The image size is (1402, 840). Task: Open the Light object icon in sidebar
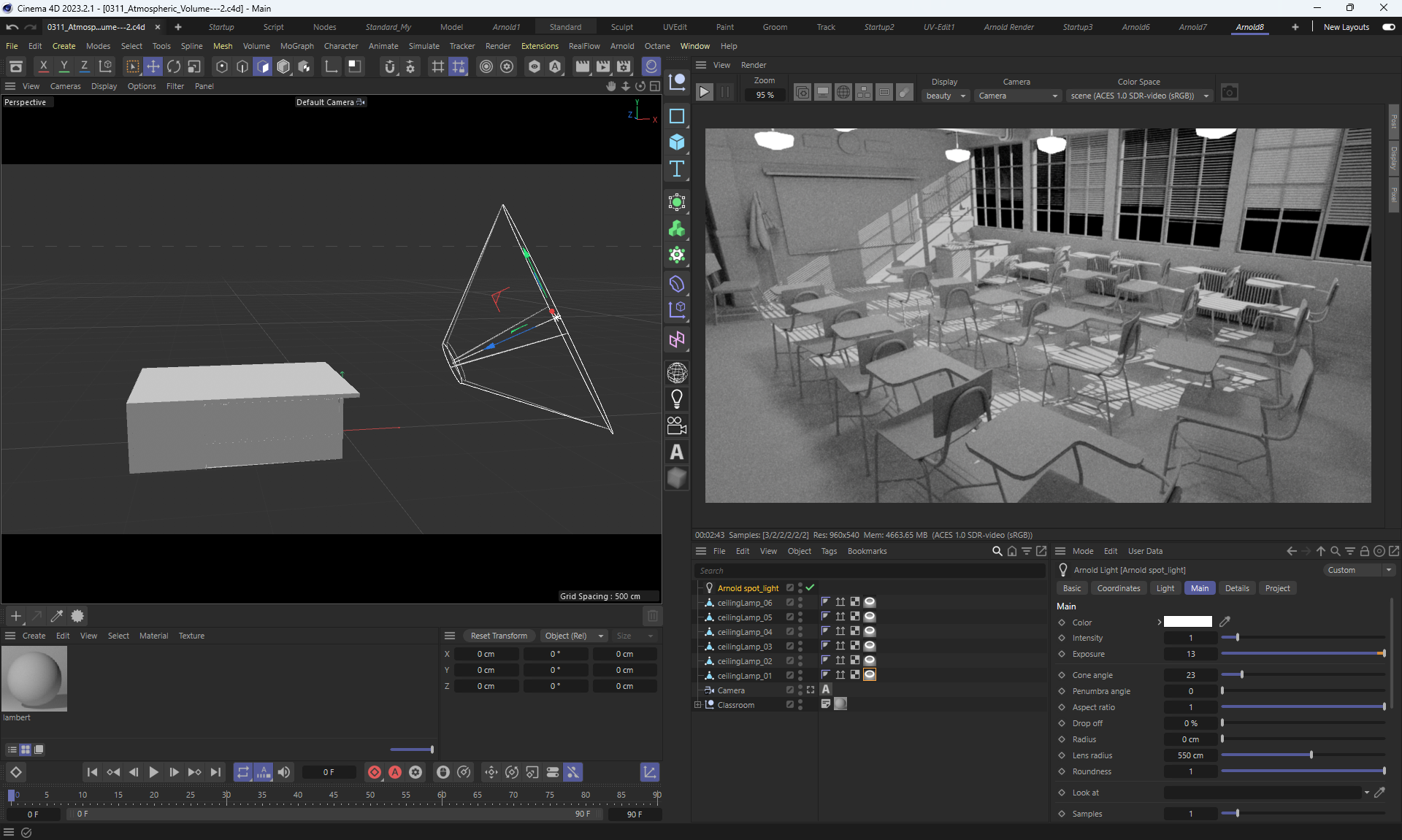pos(677,399)
